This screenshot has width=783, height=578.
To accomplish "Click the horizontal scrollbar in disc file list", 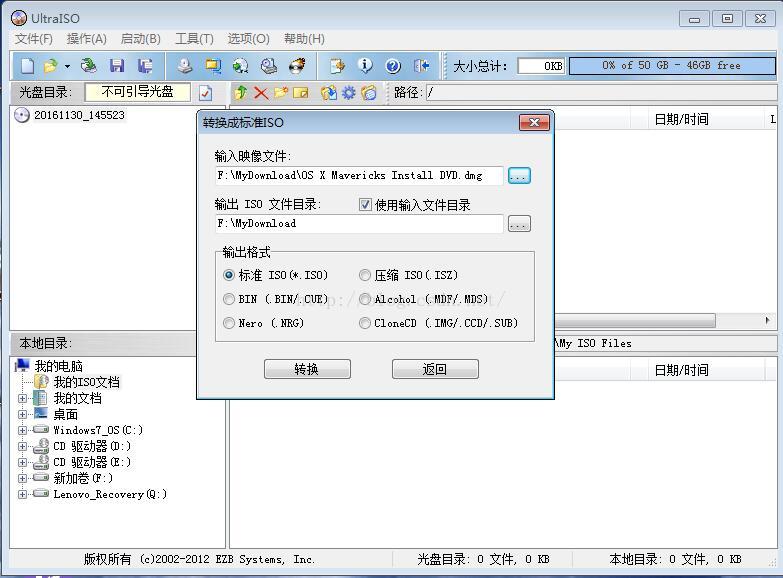I will [x=635, y=320].
